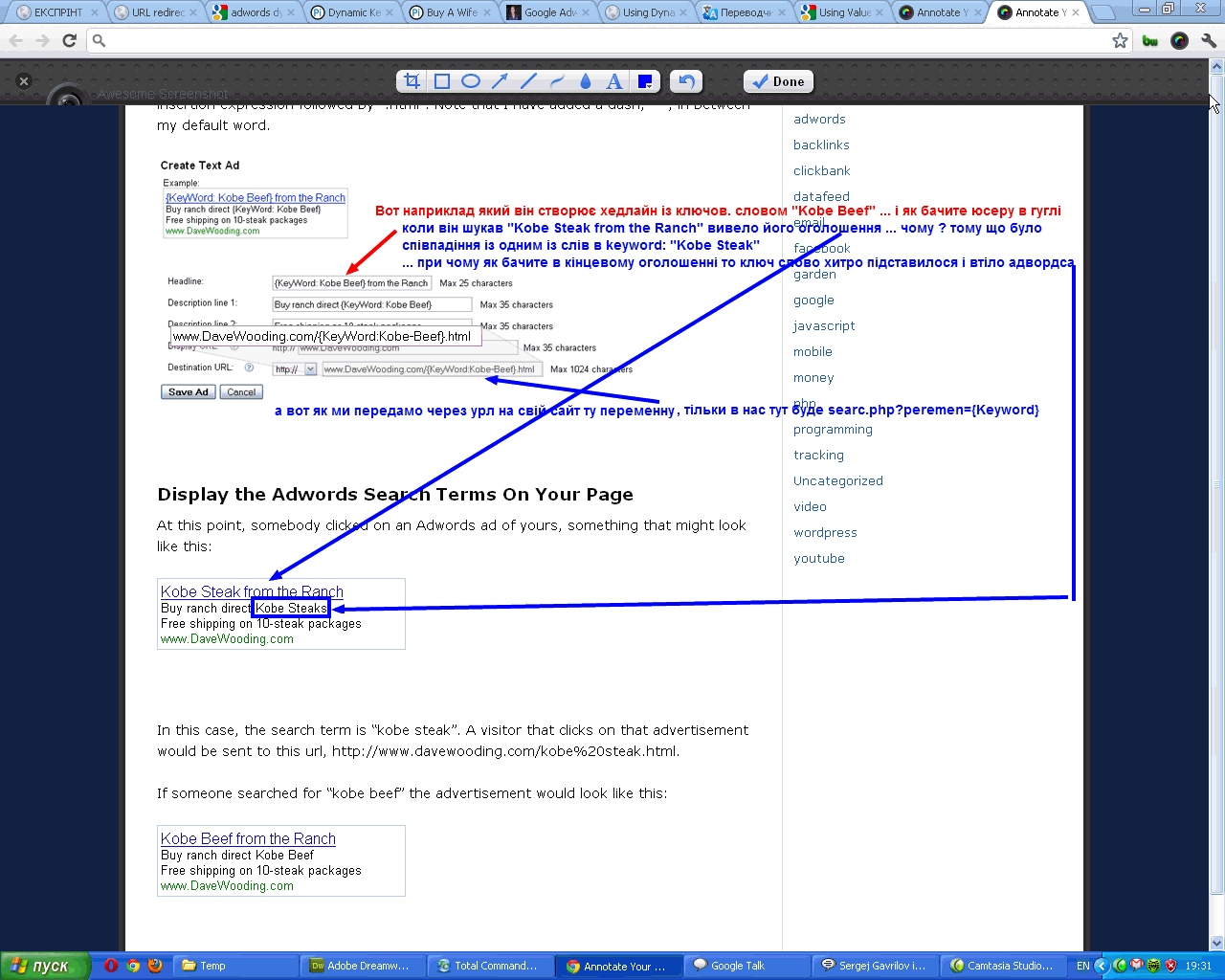Go back with browser Back arrow
Screen dimensions: 1225x980
(16, 40)
